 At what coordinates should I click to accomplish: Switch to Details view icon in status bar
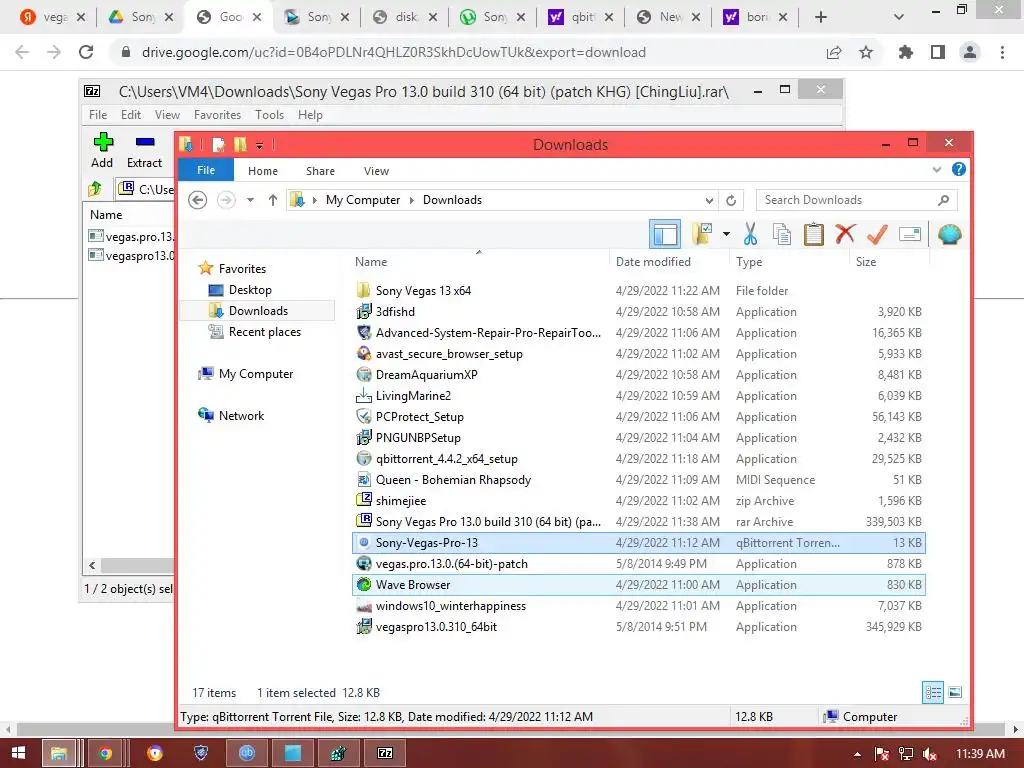(933, 692)
